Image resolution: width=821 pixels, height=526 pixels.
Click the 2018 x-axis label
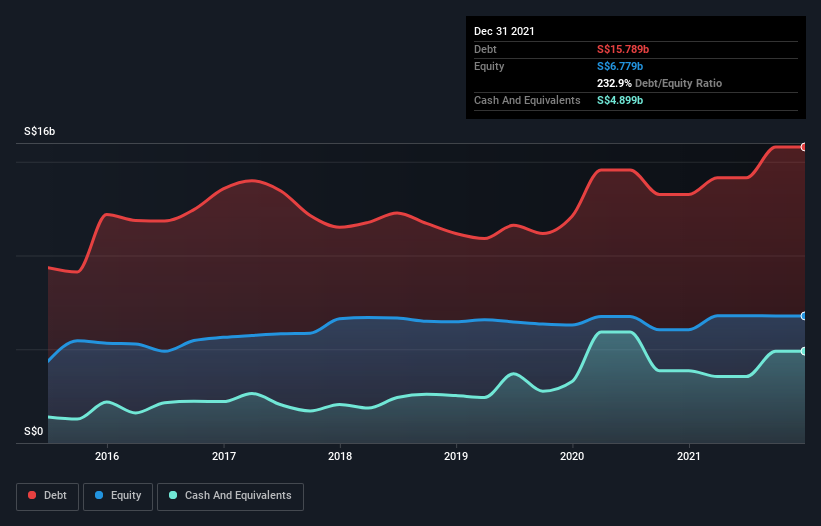point(340,456)
